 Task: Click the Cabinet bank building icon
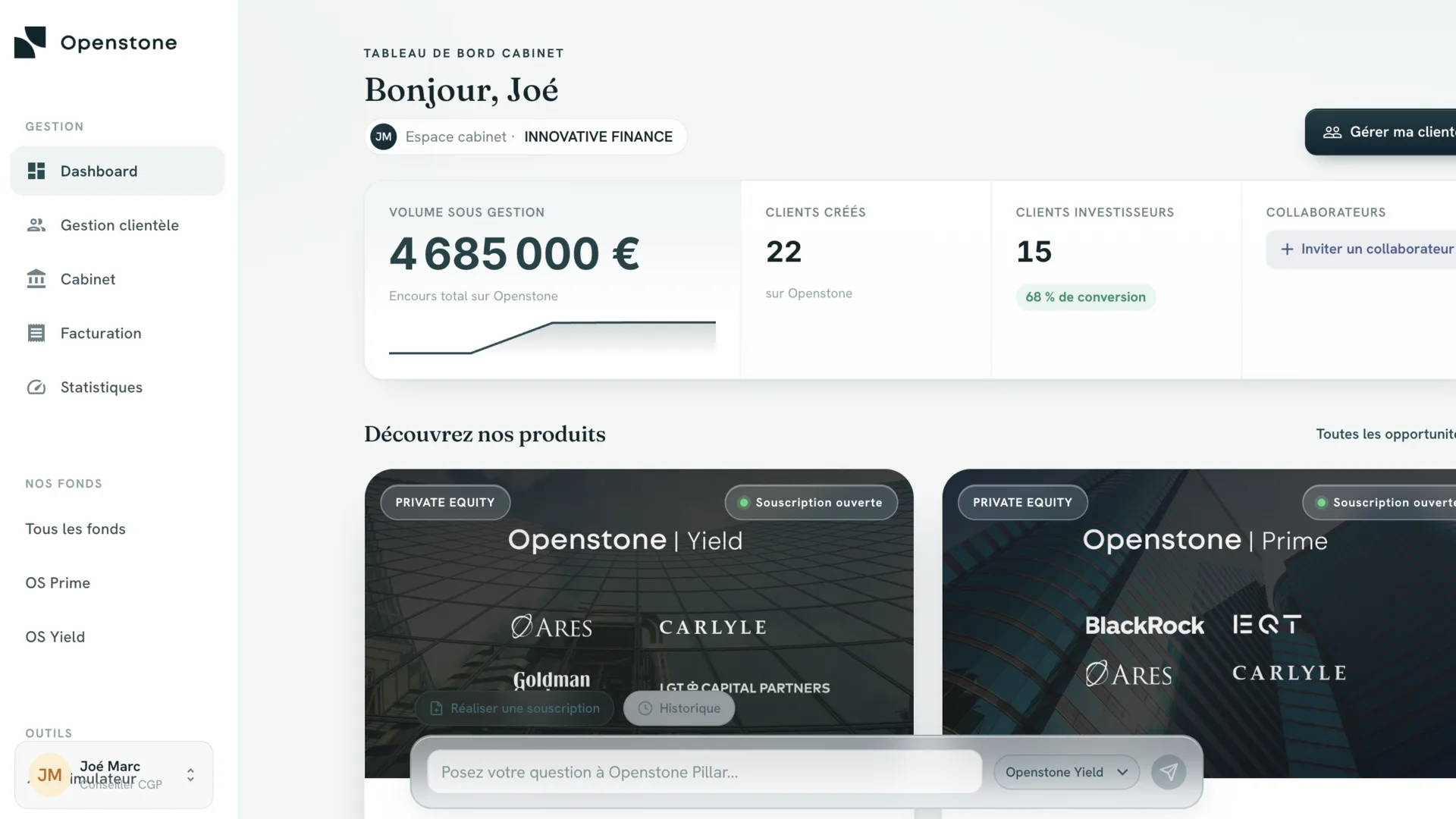coord(36,279)
